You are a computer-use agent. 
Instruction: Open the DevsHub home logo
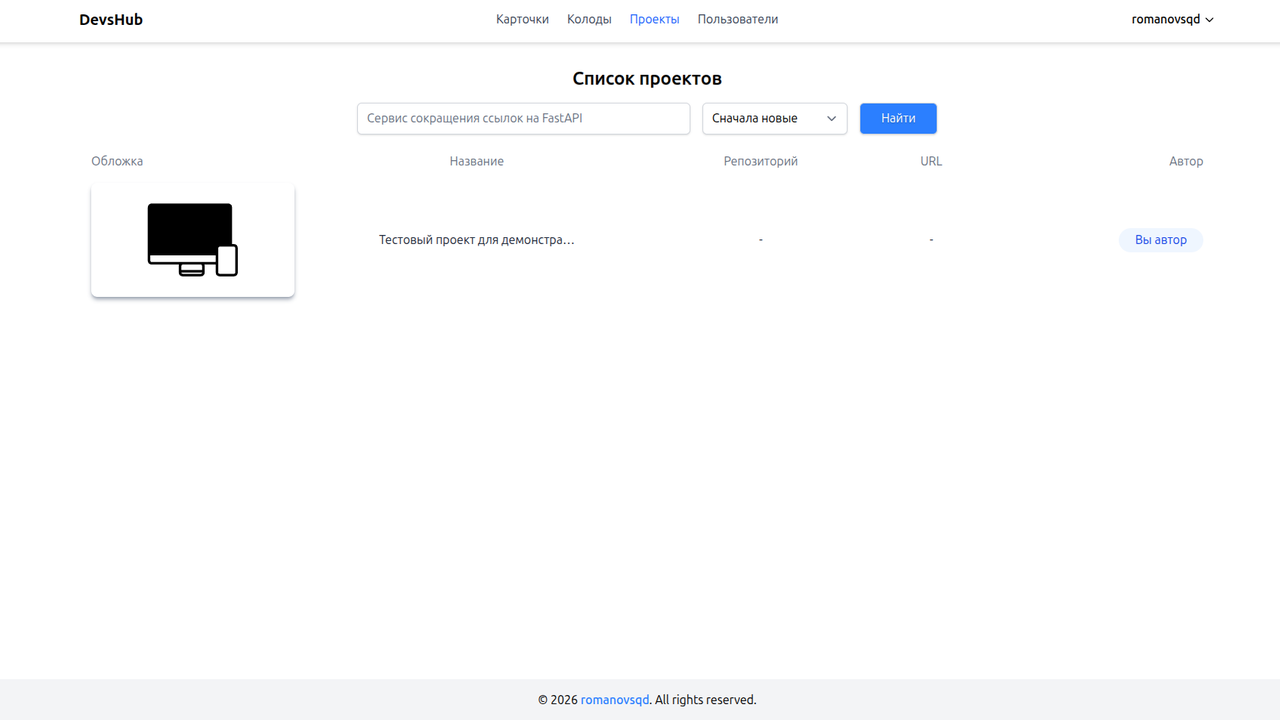click(x=110, y=19)
